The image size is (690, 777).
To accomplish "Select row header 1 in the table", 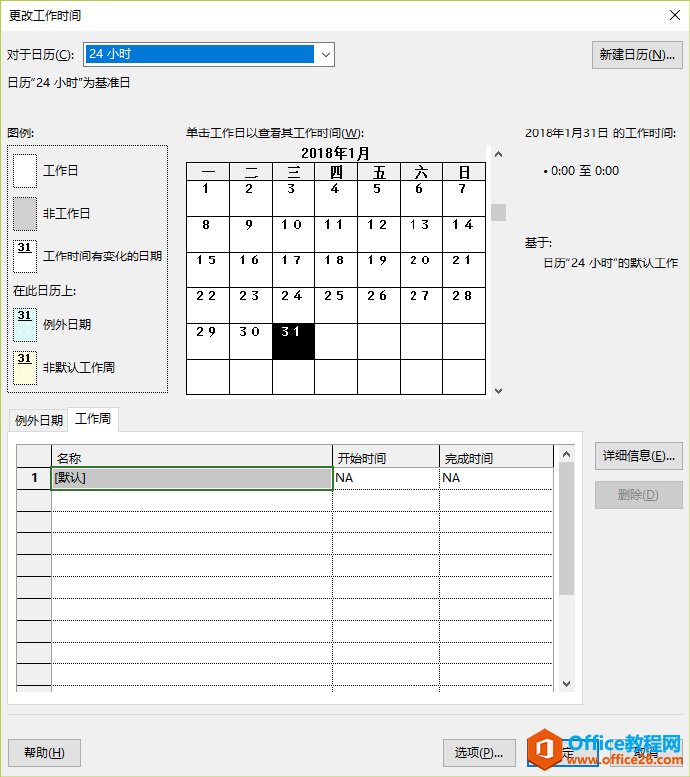I will click(34, 479).
